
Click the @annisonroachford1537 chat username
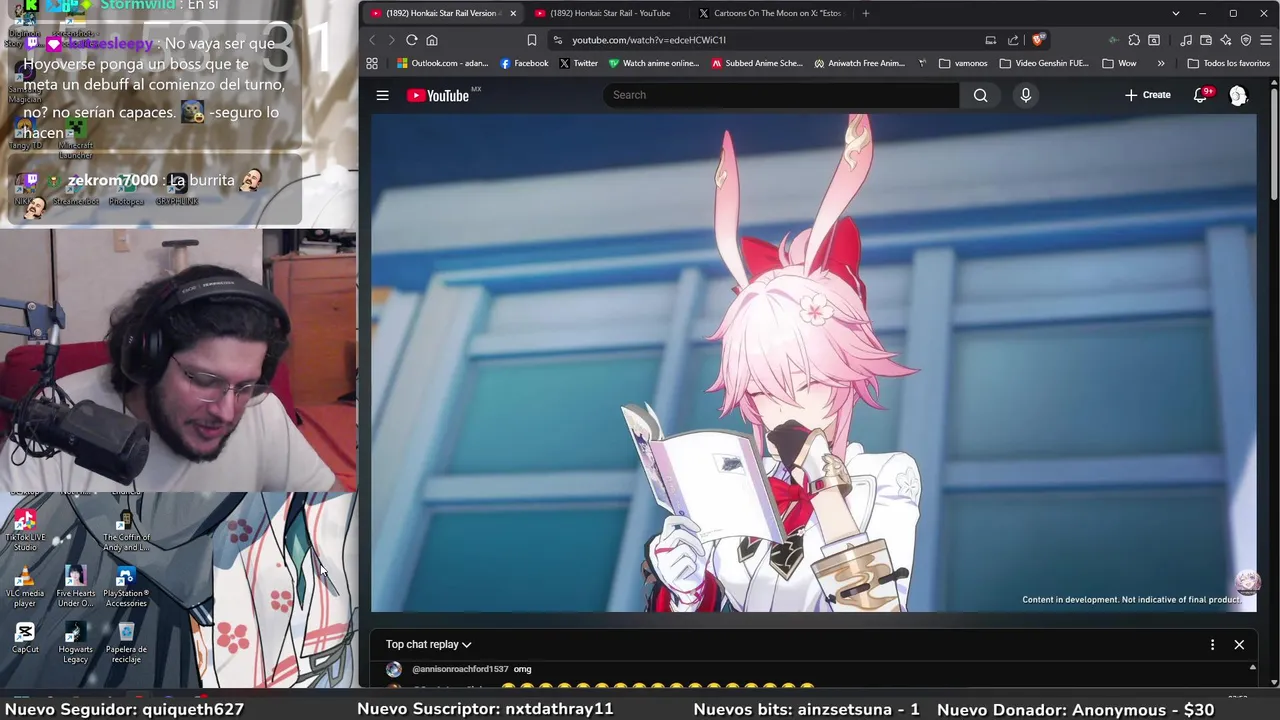coord(460,669)
